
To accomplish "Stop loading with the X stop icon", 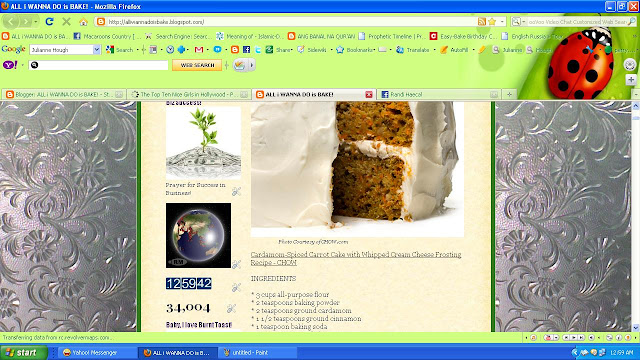I will coord(66,22).
